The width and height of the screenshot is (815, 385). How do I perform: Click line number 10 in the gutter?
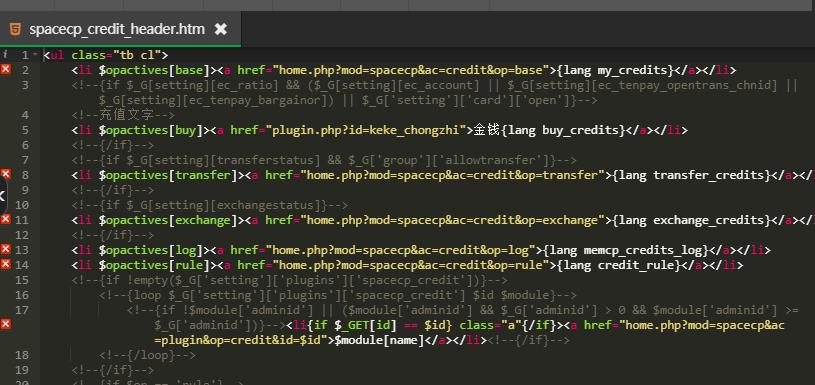coord(22,205)
